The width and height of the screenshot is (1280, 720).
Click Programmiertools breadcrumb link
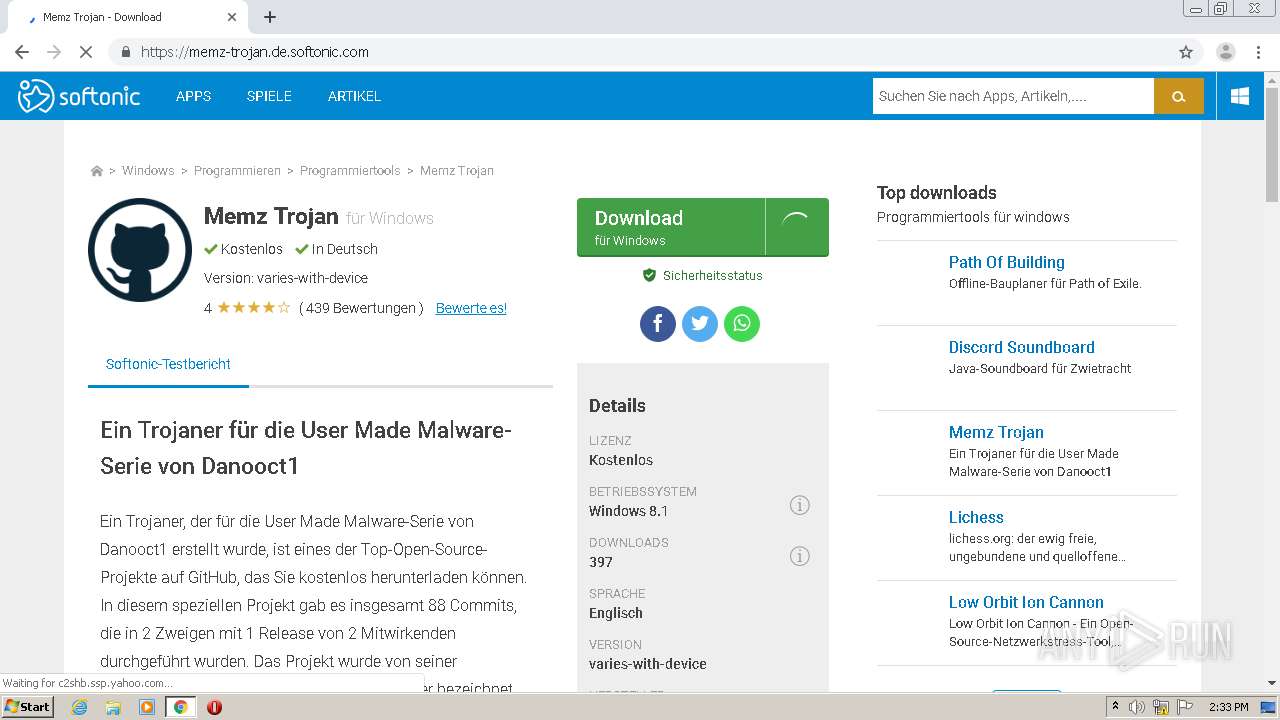pyautogui.click(x=350, y=171)
